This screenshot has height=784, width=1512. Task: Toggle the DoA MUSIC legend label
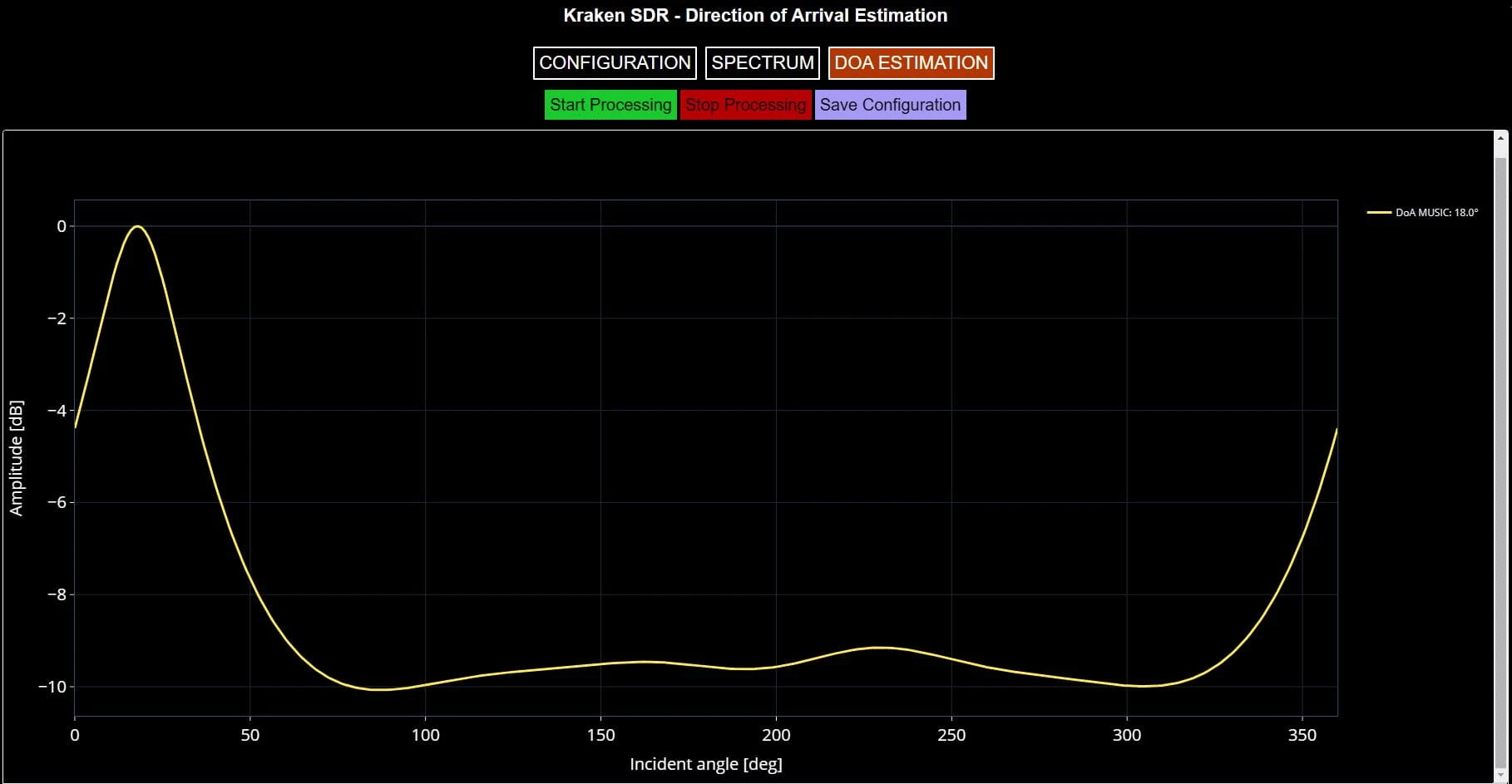[1436, 213]
